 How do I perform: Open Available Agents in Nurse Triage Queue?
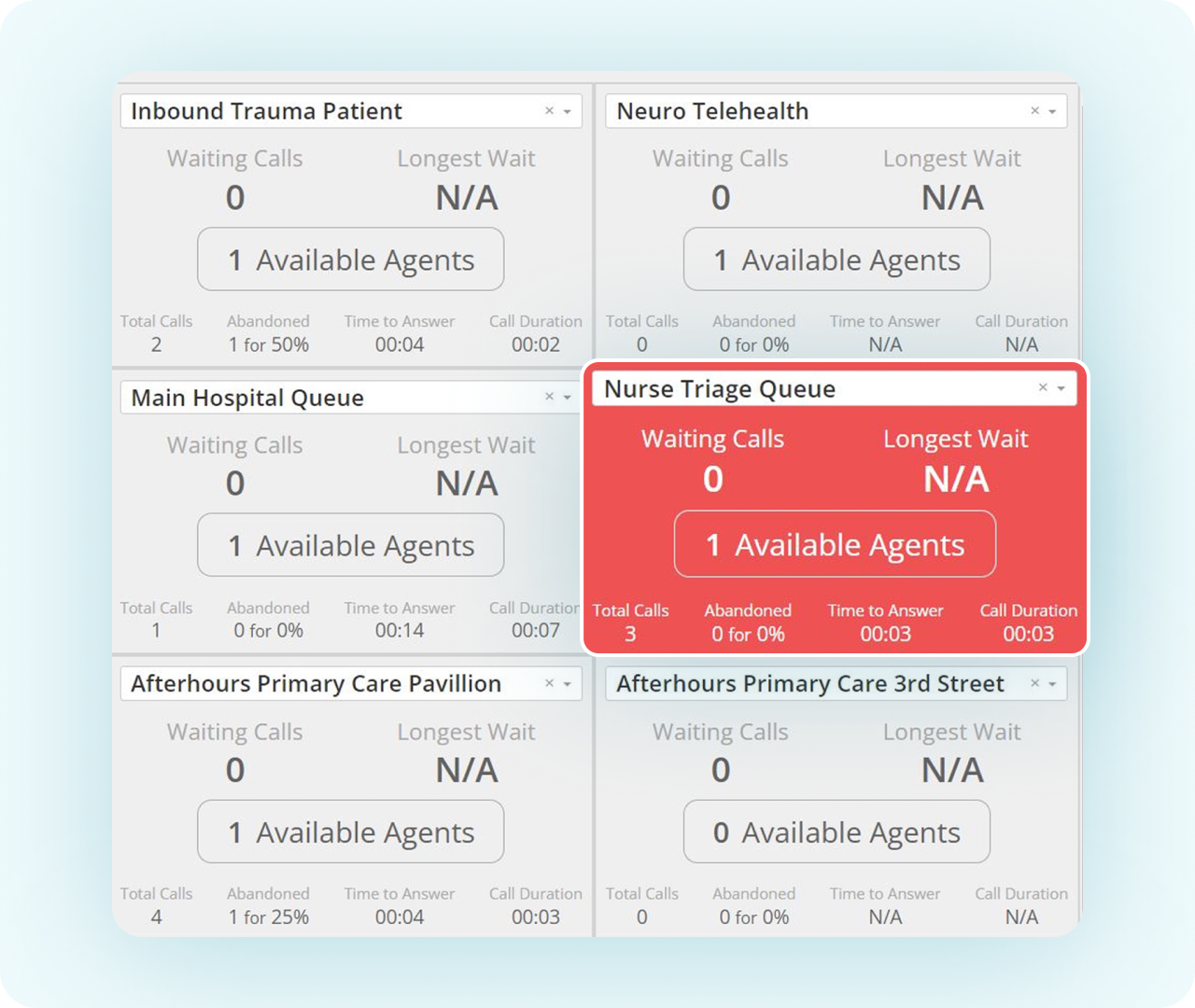pyautogui.click(x=836, y=544)
